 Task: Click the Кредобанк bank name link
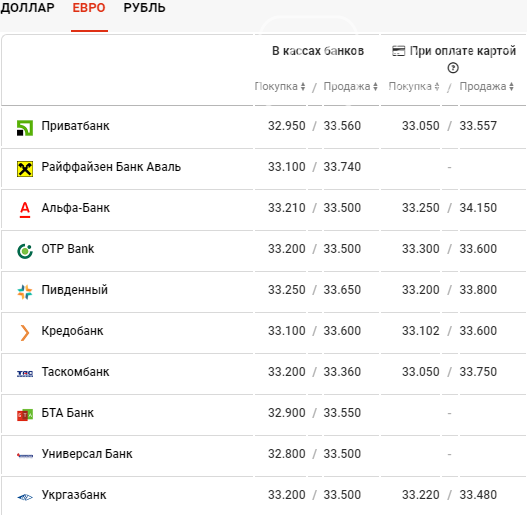(72, 331)
